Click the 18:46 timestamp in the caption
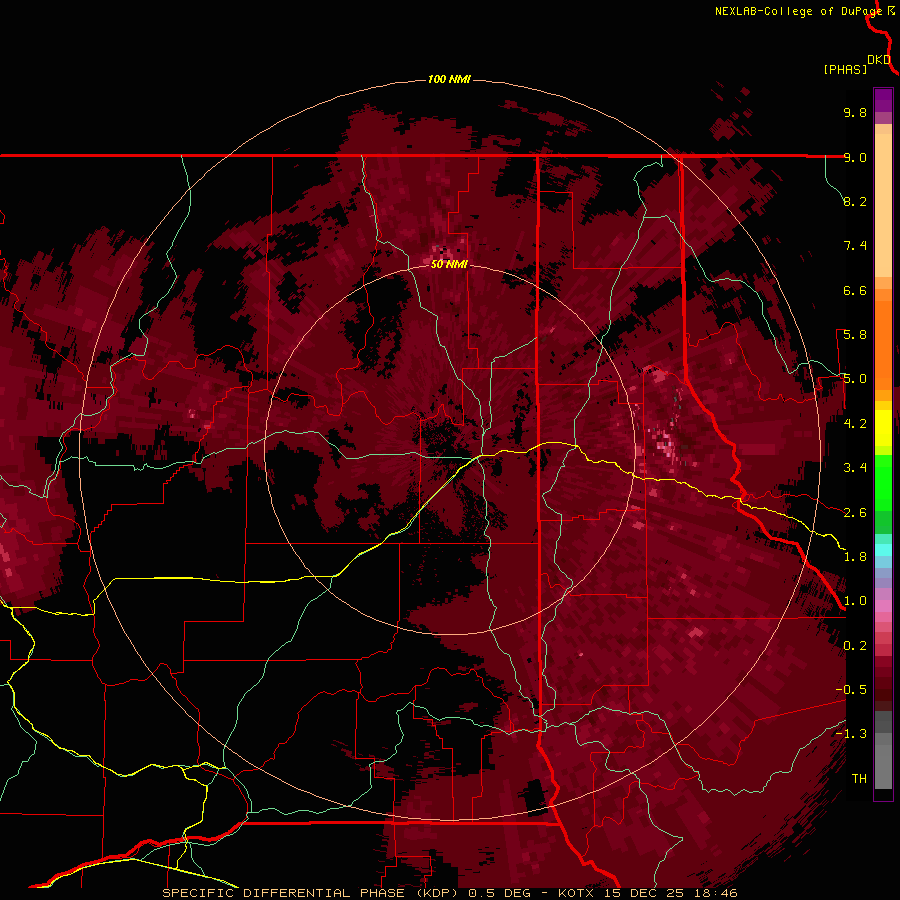Screen dimensions: 900x900 [x=718, y=893]
